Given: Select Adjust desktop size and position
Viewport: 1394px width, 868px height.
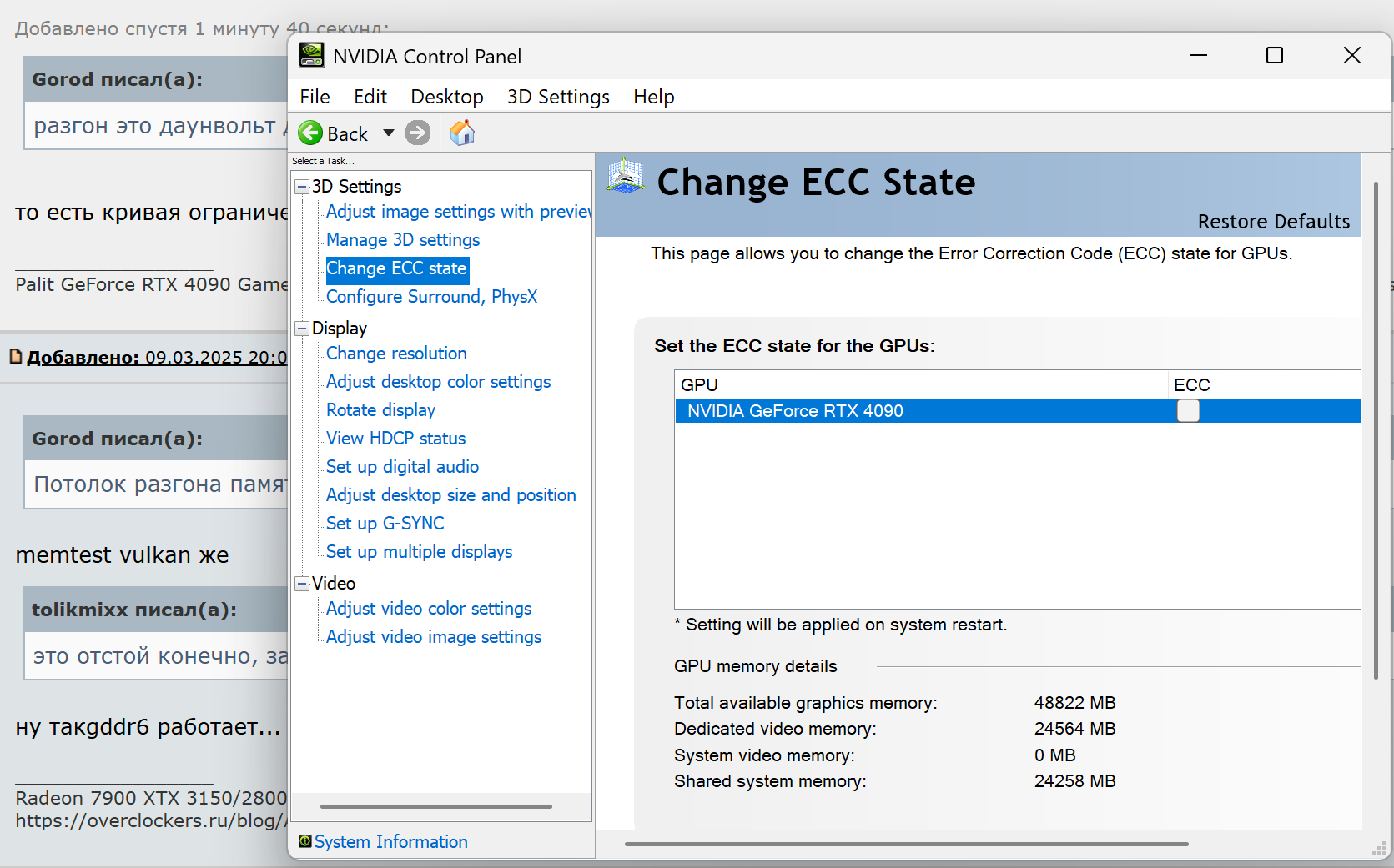Looking at the screenshot, I should click(450, 495).
